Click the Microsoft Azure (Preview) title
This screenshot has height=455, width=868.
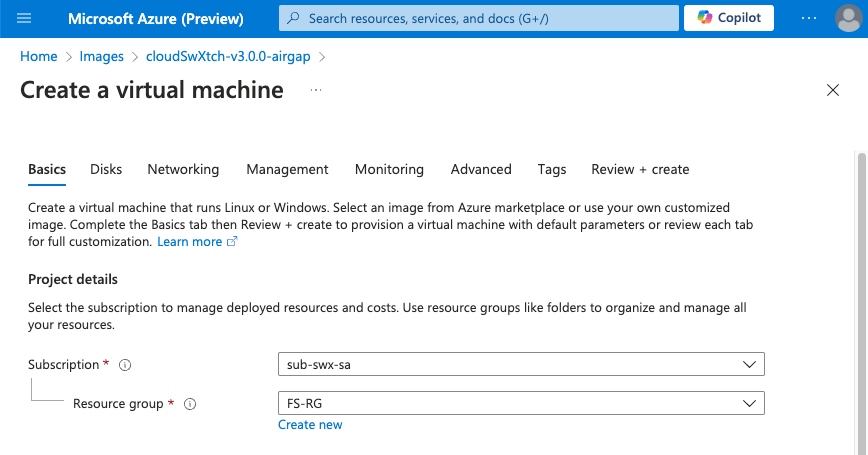pyautogui.click(x=156, y=19)
